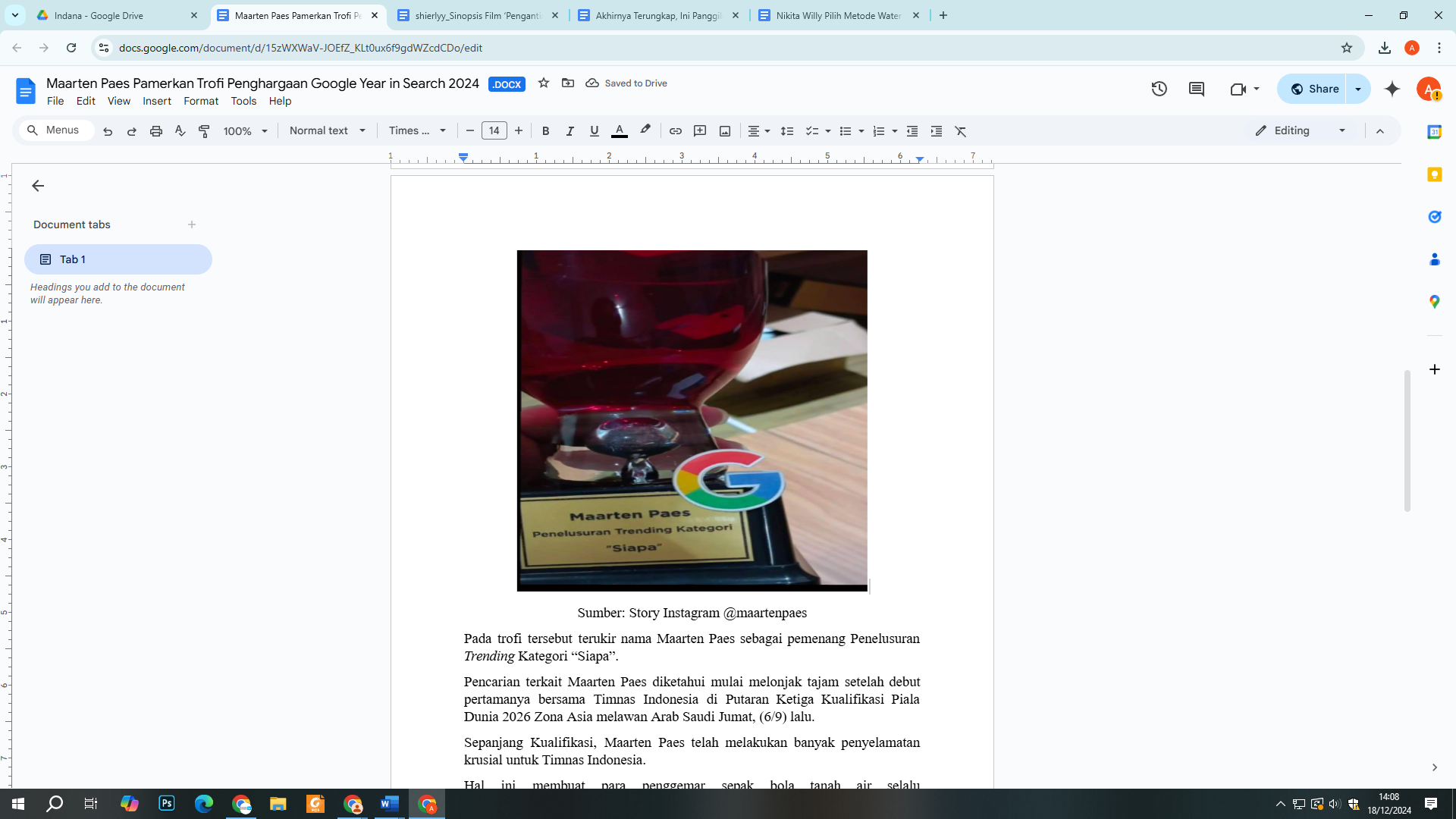Insert a numbered list
This screenshot has width=1456, height=819.
coord(879,131)
